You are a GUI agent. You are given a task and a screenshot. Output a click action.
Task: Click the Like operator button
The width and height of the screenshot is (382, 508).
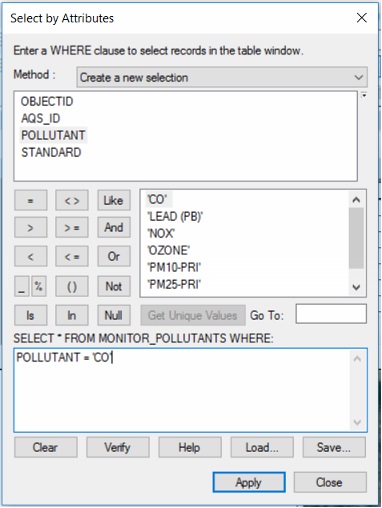pyautogui.click(x=114, y=201)
